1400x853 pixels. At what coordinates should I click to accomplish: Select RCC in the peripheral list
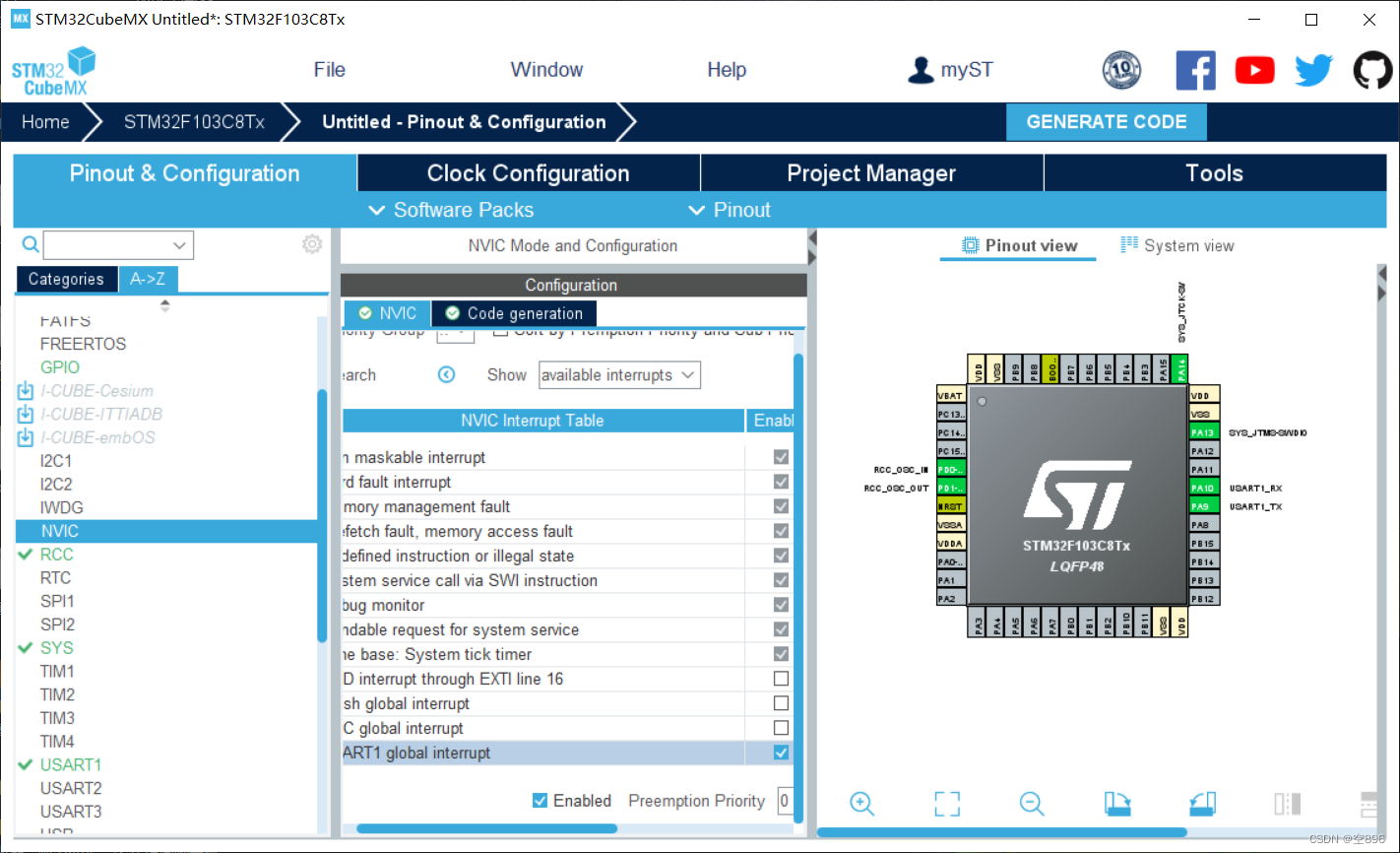[x=56, y=555]
